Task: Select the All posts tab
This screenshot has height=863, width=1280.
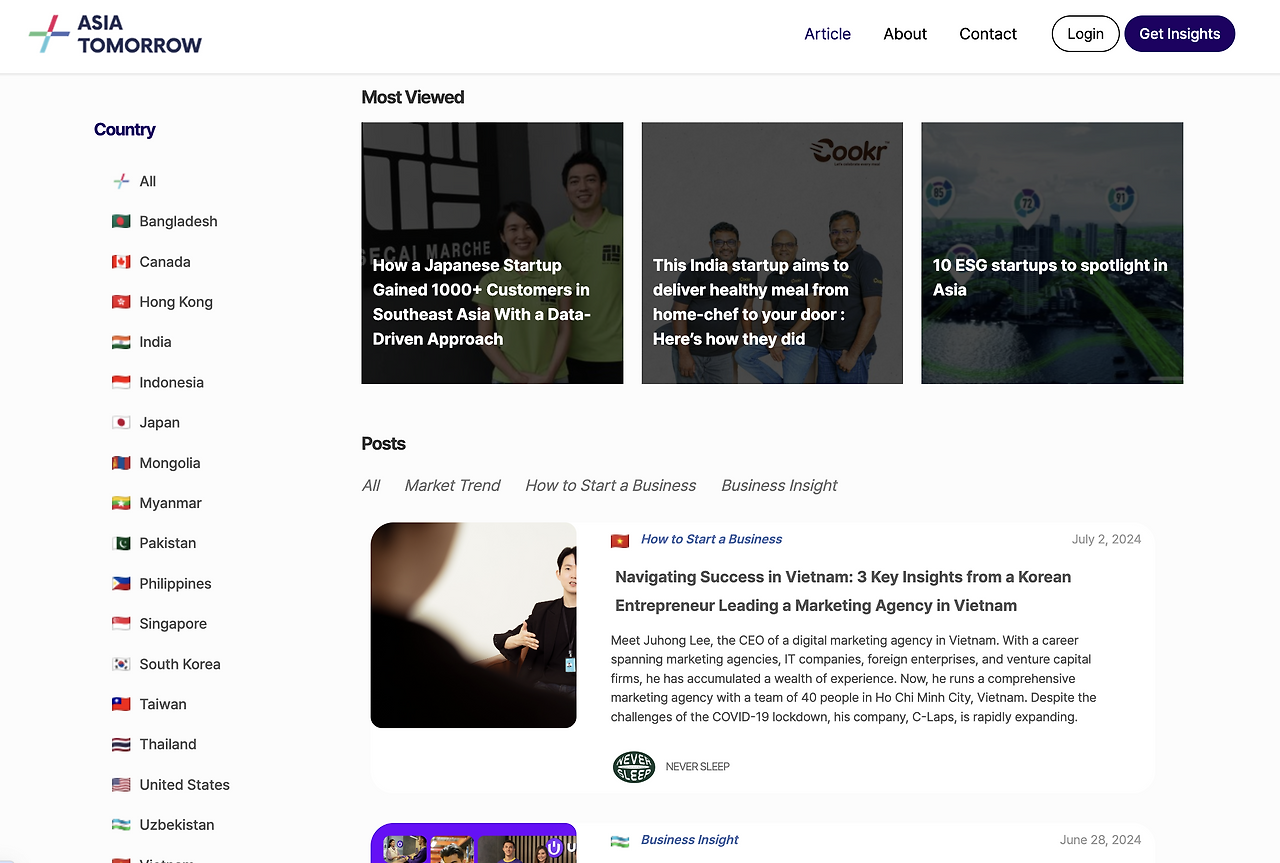Action: pos(371,485)
